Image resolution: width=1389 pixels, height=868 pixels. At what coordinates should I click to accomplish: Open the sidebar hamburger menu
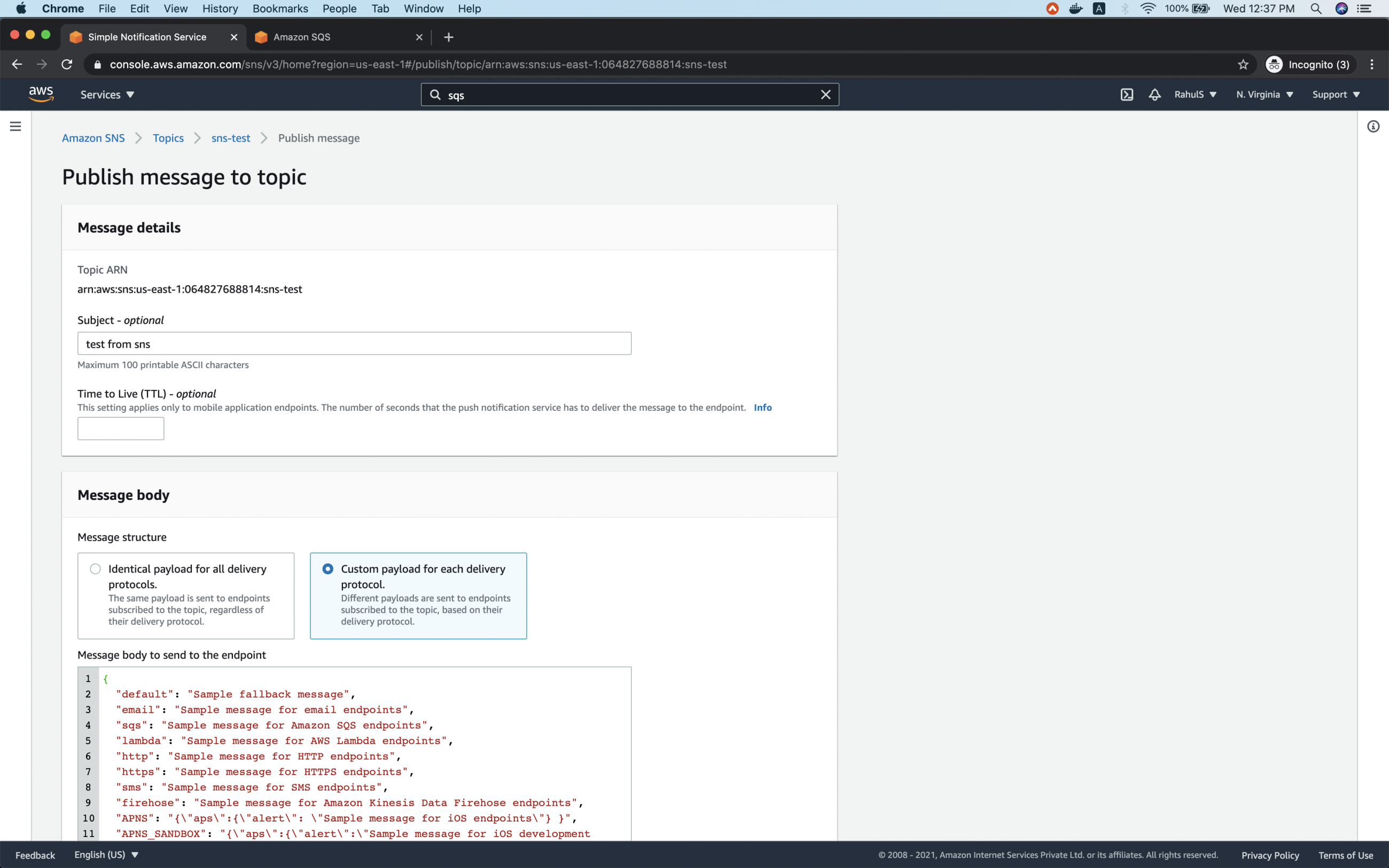pos(15,126)
